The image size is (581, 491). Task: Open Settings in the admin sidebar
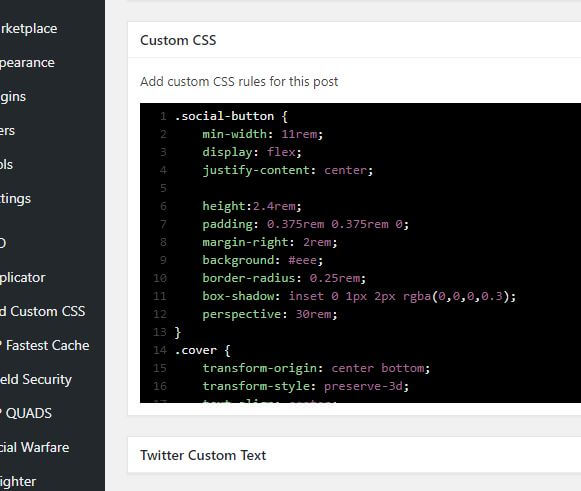click(x=16, y=199)
